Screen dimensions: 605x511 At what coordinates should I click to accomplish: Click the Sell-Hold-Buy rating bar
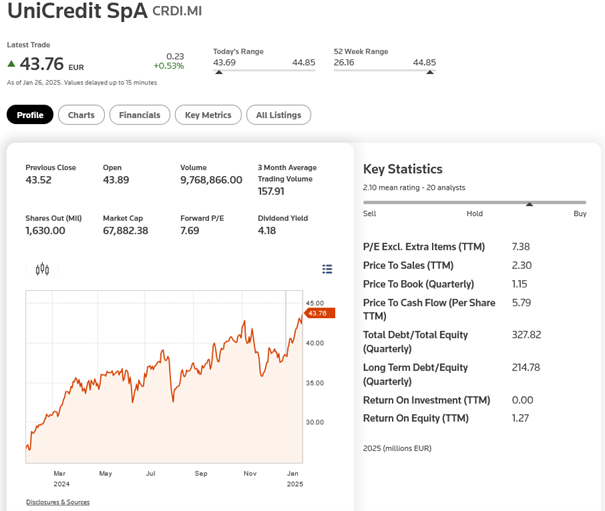pyautogui.click(x=474, y=201)
